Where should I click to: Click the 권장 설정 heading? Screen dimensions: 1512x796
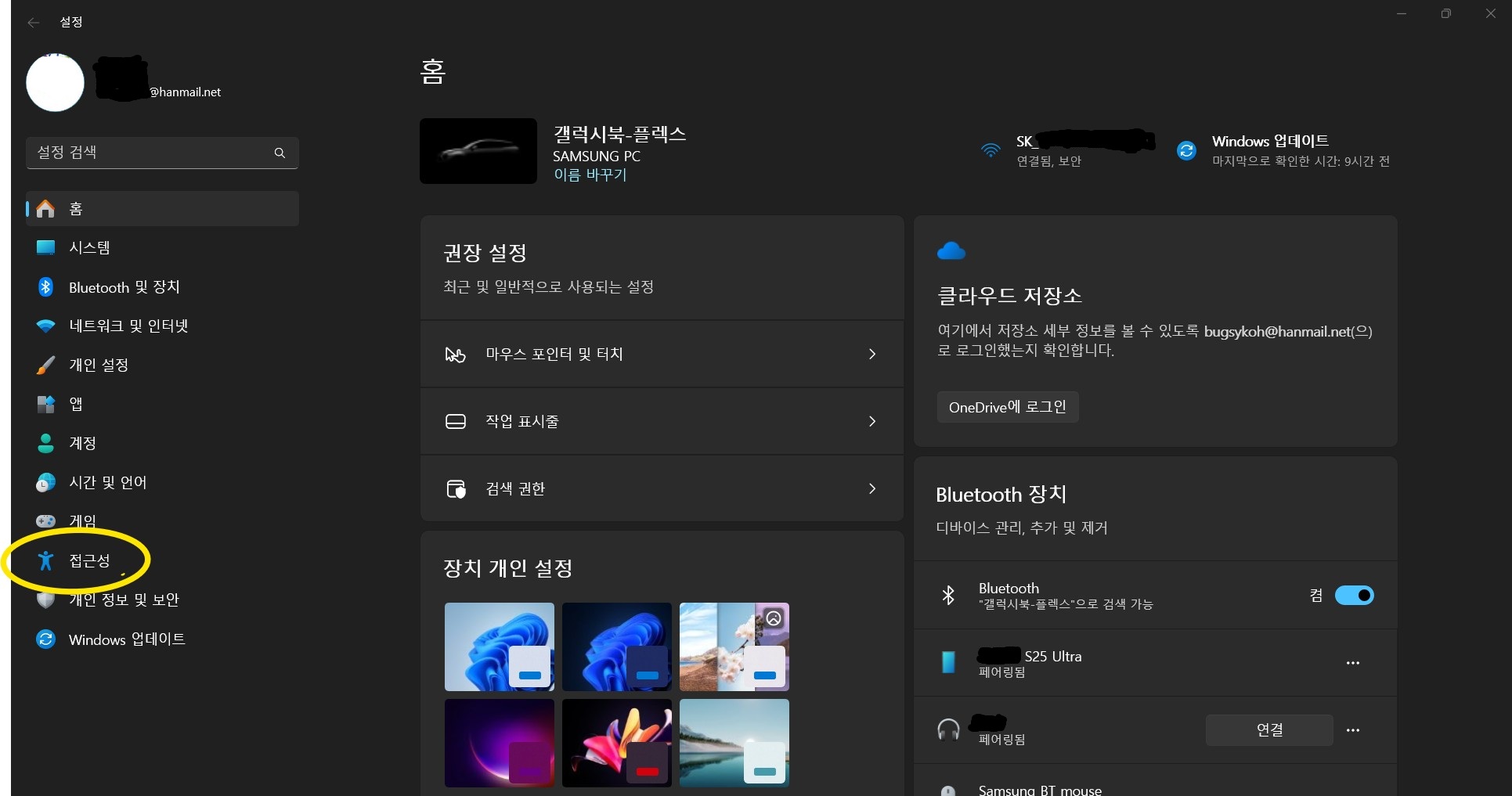485,253
